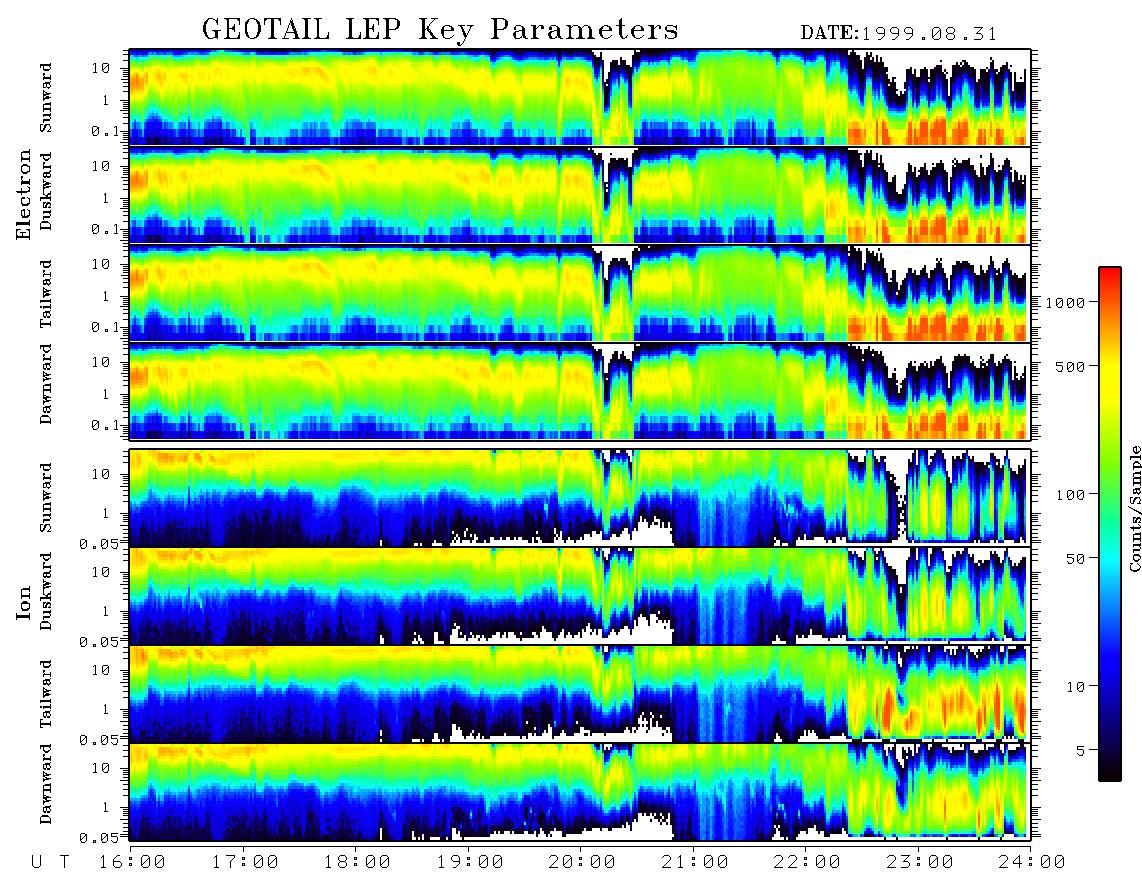Click the 20:00 time tick label
Viewport: 1142px width, 880px height.
582,862
